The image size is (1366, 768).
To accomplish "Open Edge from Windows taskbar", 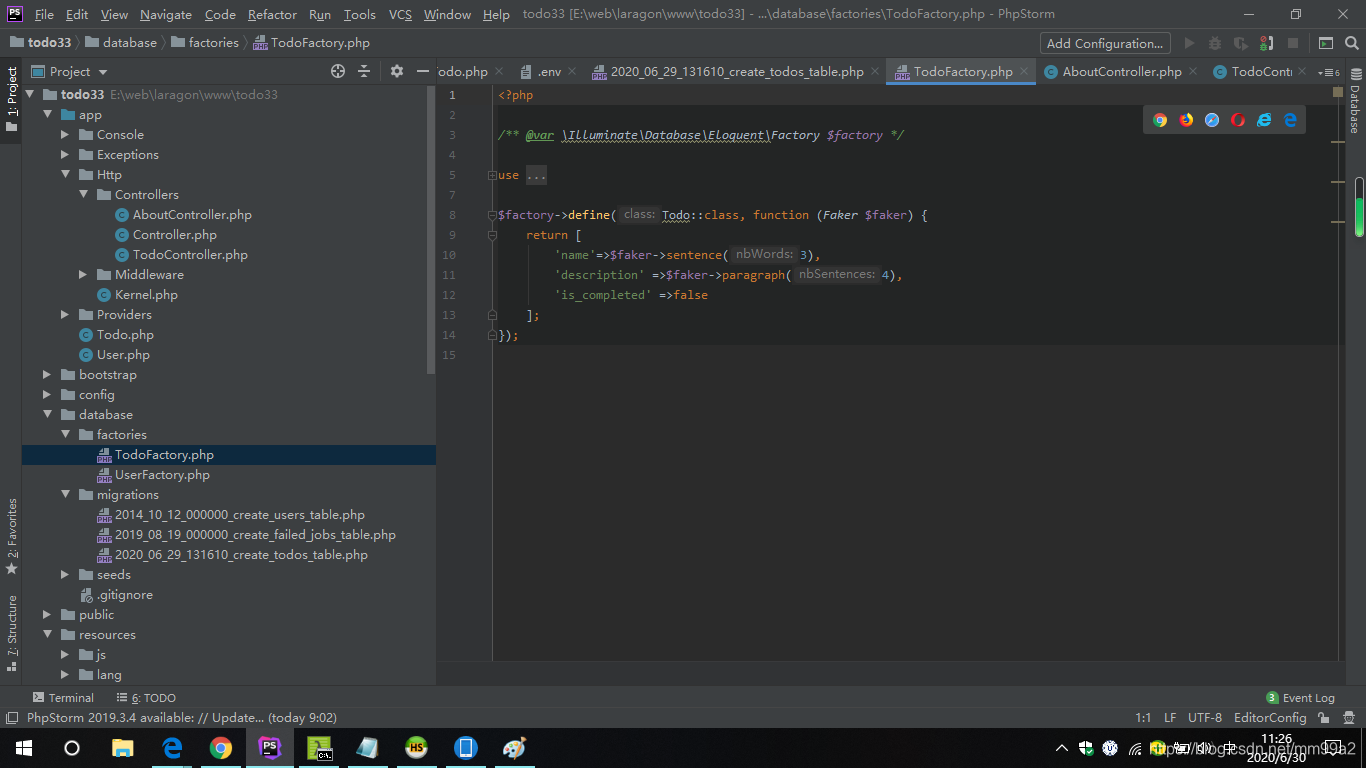I will 172,748.
